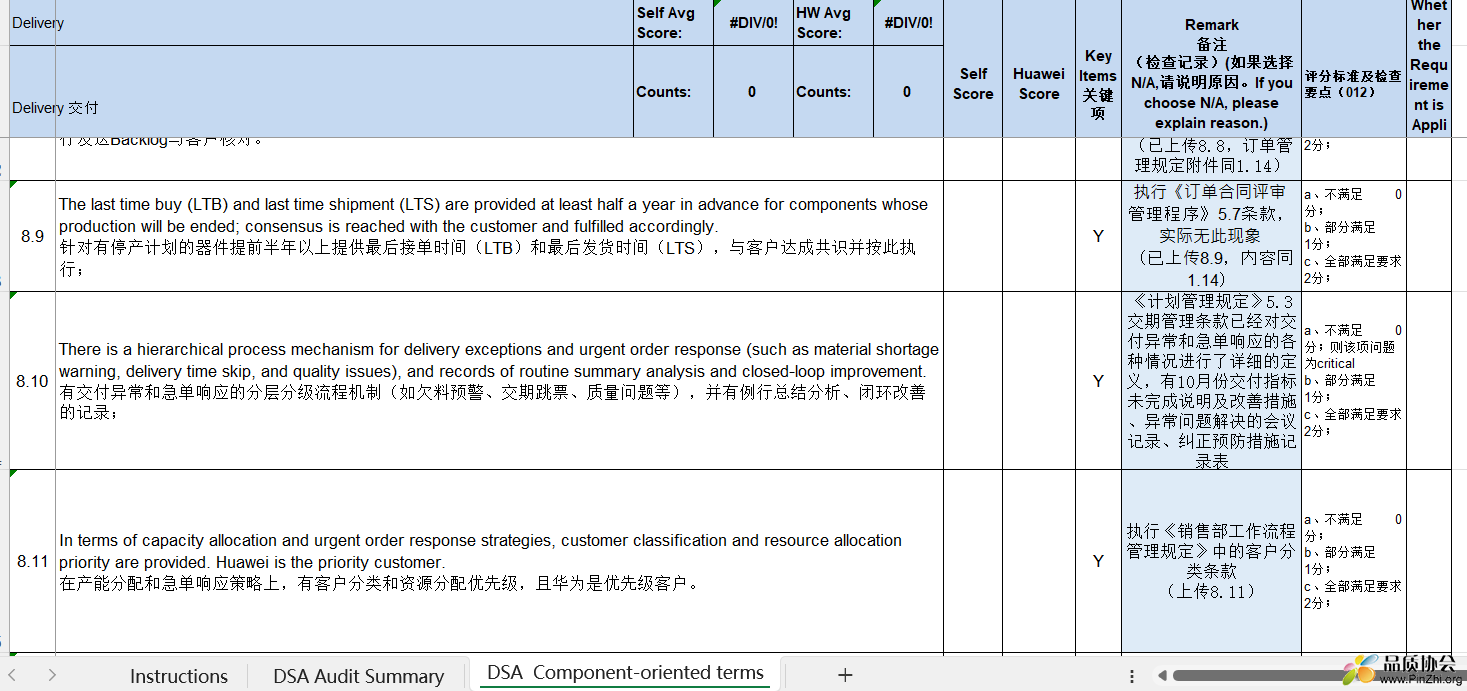Select scoring criteria cell for row 8.9
Viewport: 1467px width, 691px height.
point(1354,236)
